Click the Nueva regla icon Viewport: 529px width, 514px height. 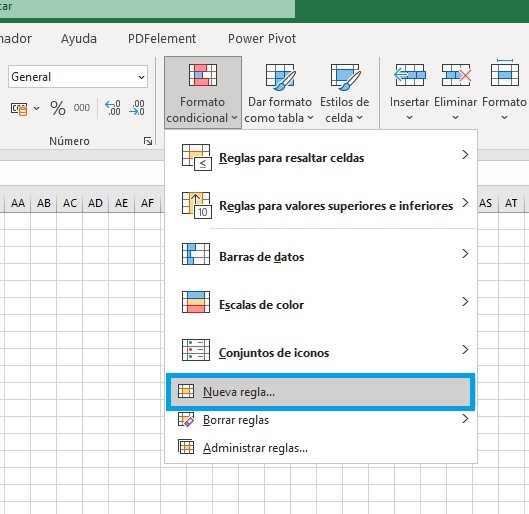click(x=186, y=391)
